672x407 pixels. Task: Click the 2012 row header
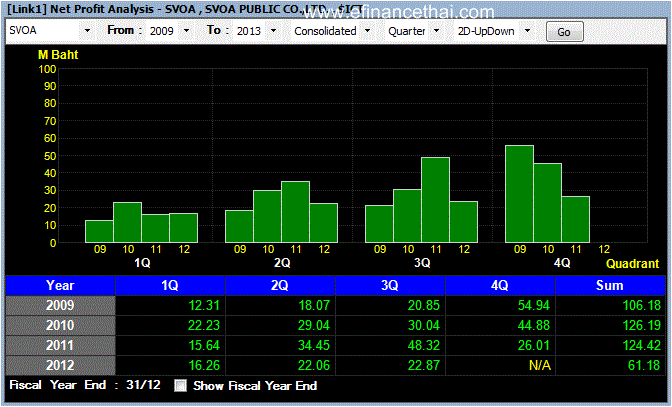pyautogui.click(x=60, y=365)
